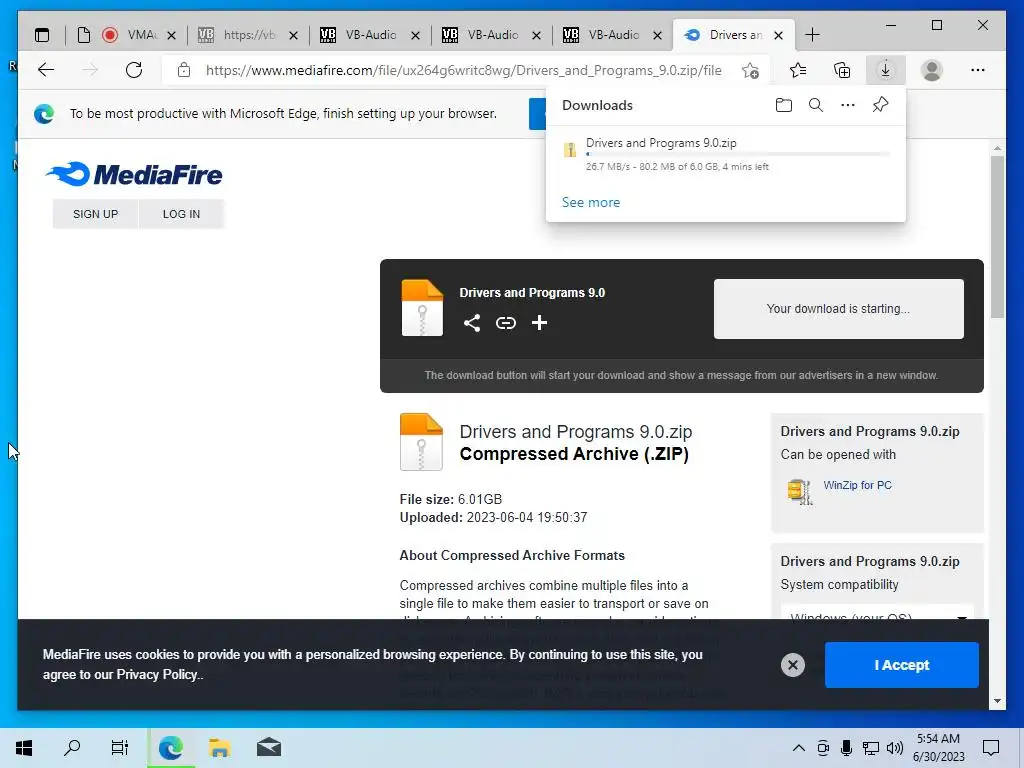
Task: Open the Windows Start menu
Action: 24,748
